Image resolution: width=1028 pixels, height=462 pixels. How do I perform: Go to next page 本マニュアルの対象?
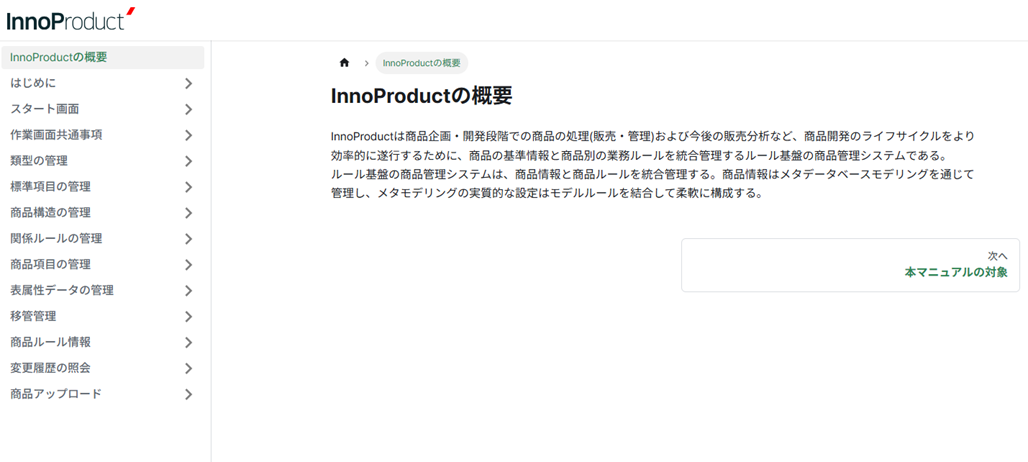(955, 272)
